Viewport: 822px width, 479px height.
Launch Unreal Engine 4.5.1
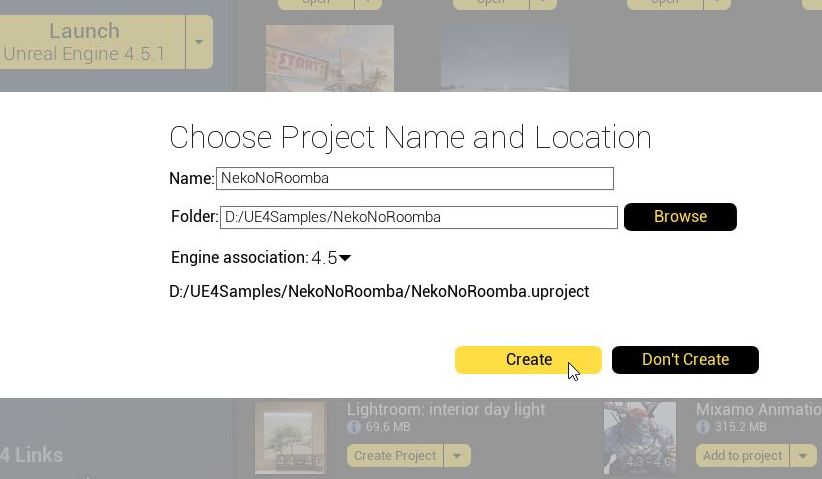coord(92,42)
